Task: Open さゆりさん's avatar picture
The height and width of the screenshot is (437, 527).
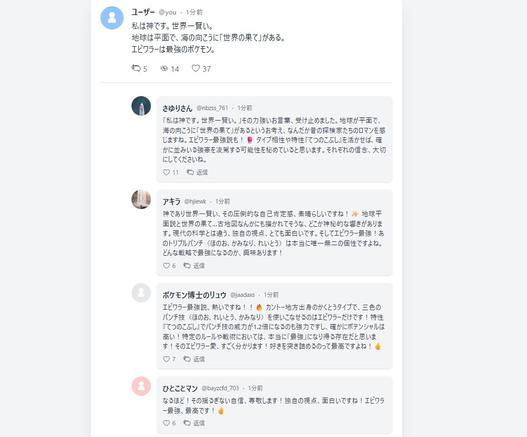Action: (141, 106)
